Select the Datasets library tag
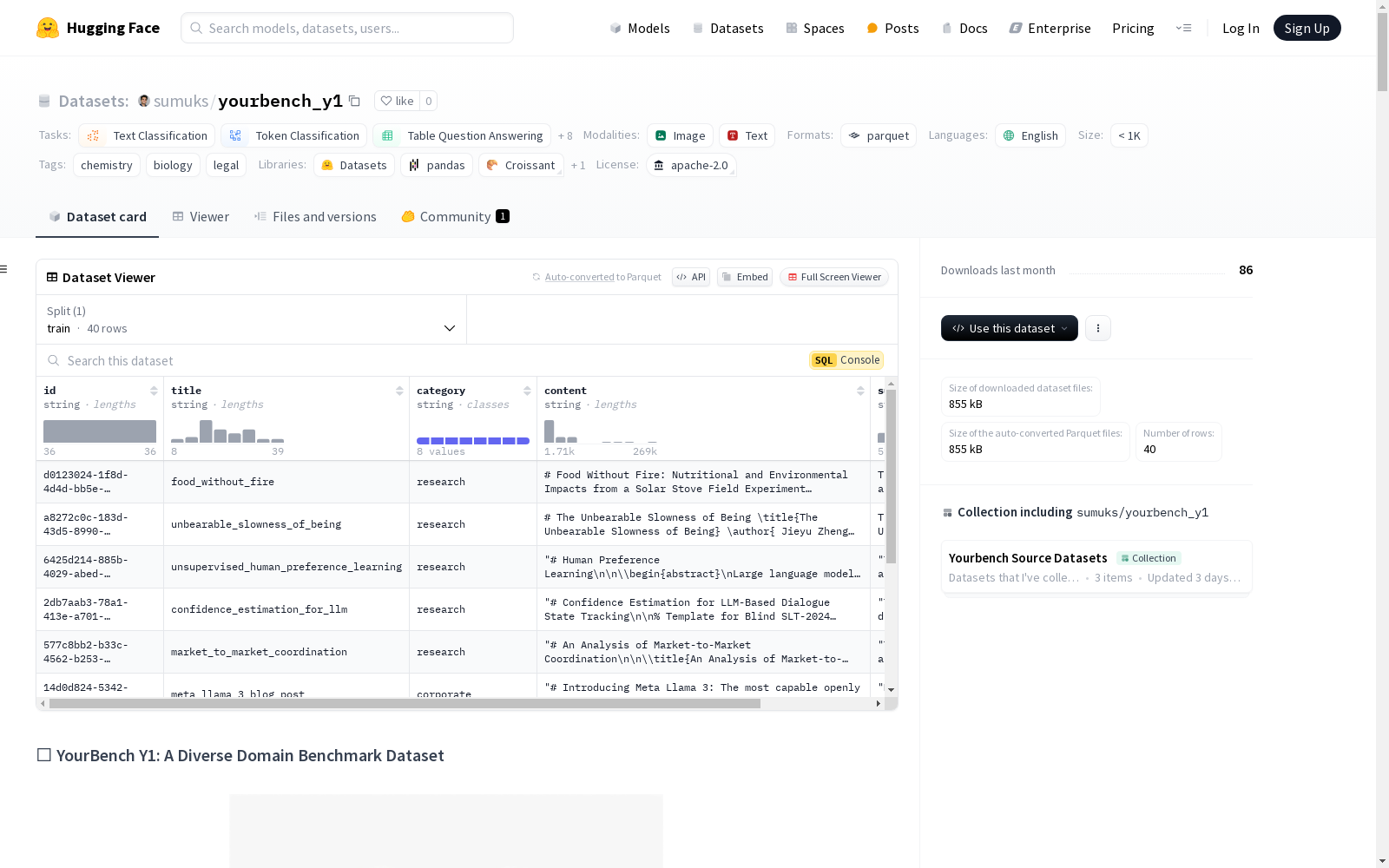 pos(354,165)
